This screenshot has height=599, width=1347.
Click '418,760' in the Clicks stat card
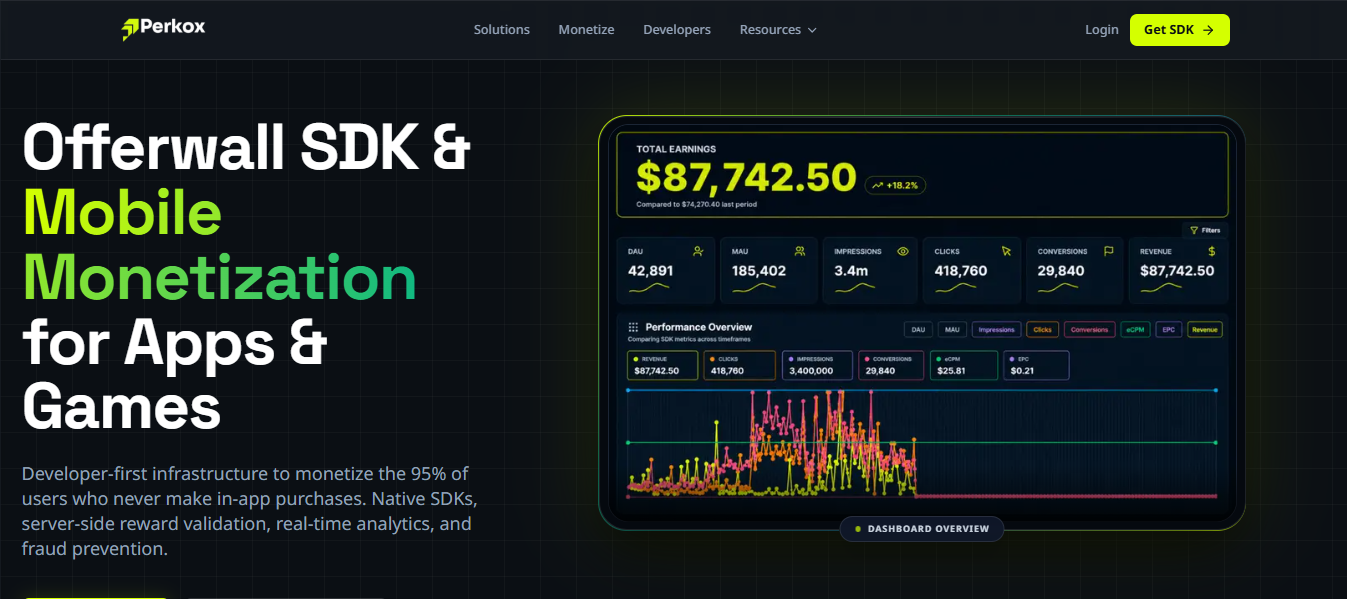[961, 271]
